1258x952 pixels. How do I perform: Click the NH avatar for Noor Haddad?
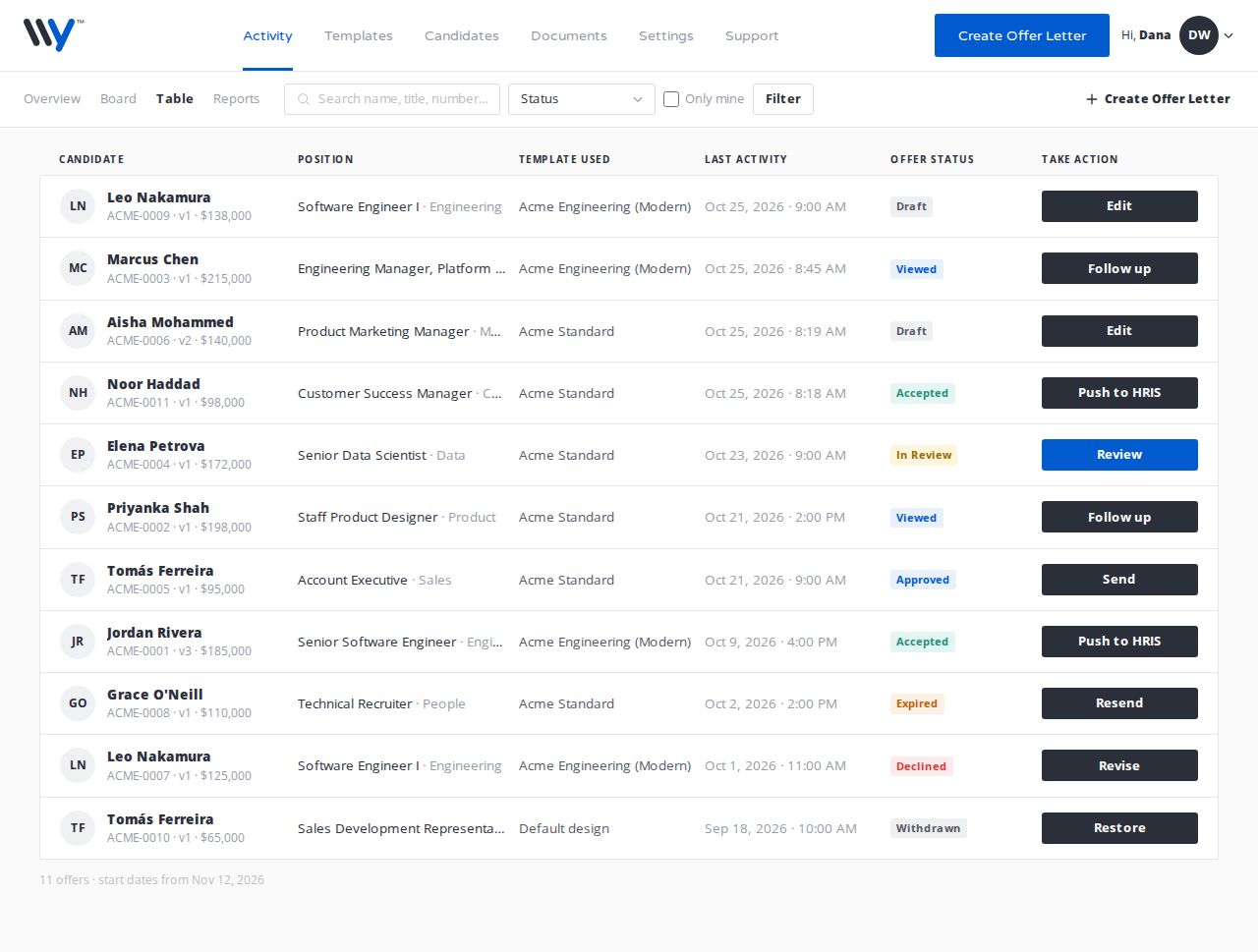pos(78,393)
